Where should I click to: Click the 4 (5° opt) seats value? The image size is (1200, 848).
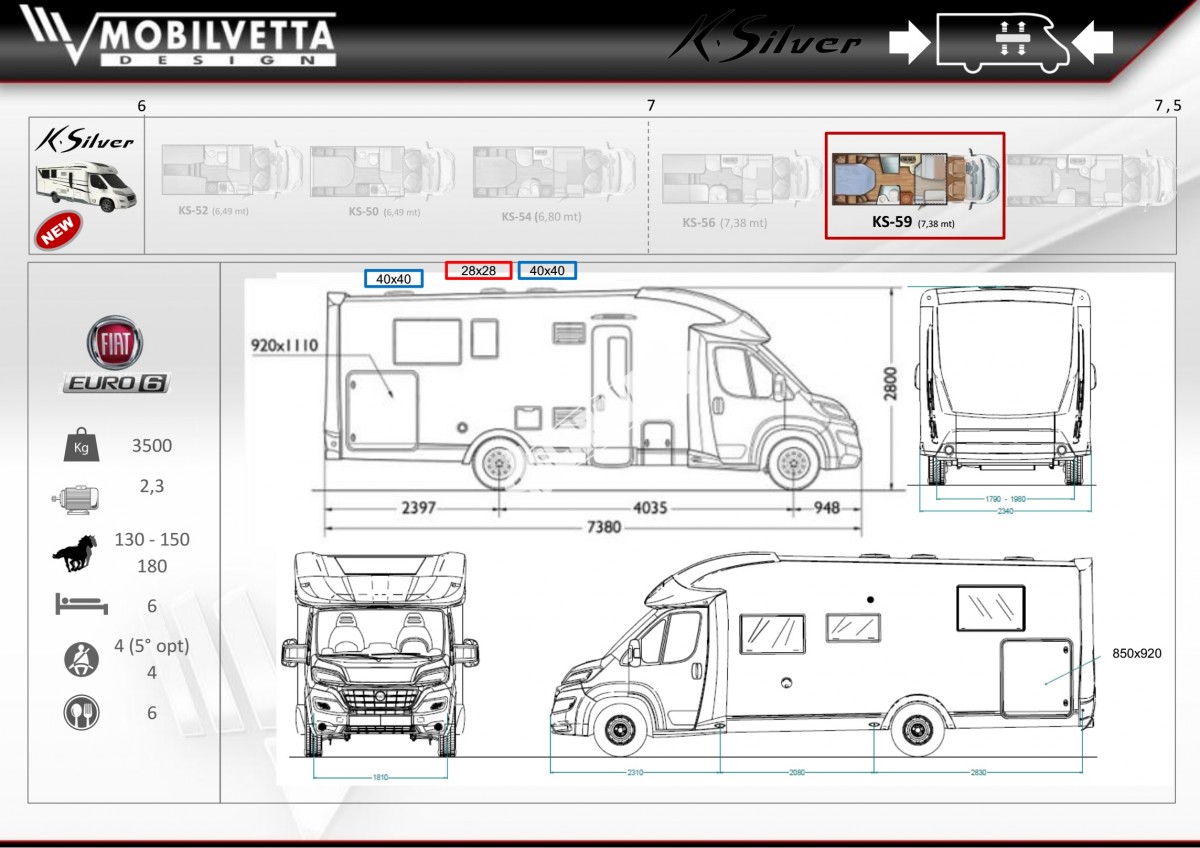[152, 646]
